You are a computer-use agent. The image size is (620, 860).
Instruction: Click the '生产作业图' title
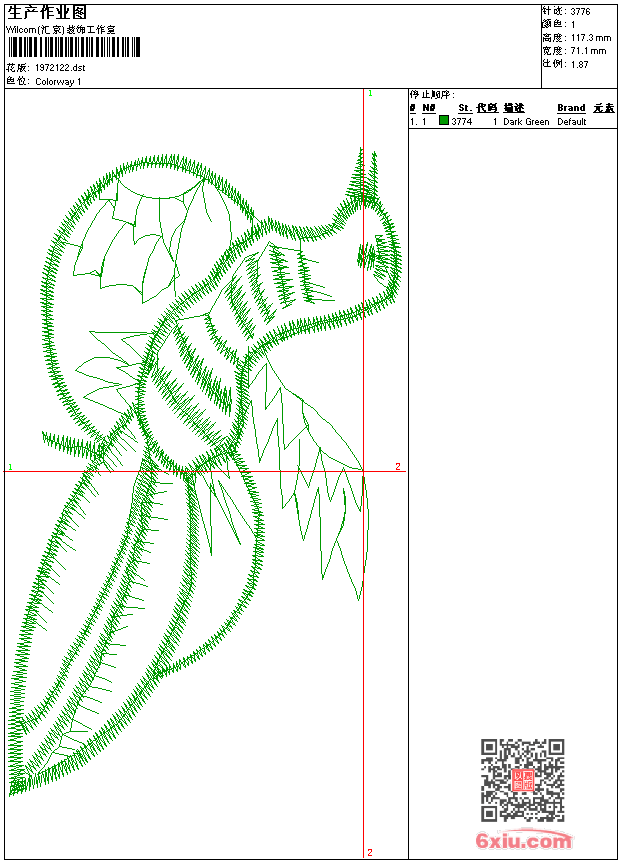(x=47, y=12)
